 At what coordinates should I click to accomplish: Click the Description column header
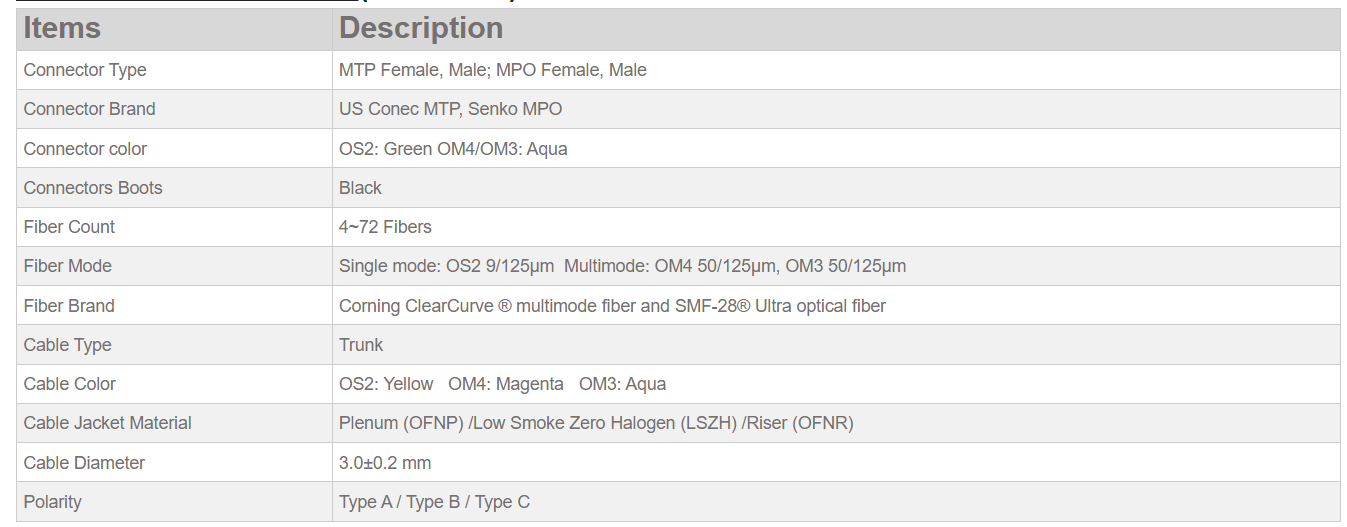(421, 28)
